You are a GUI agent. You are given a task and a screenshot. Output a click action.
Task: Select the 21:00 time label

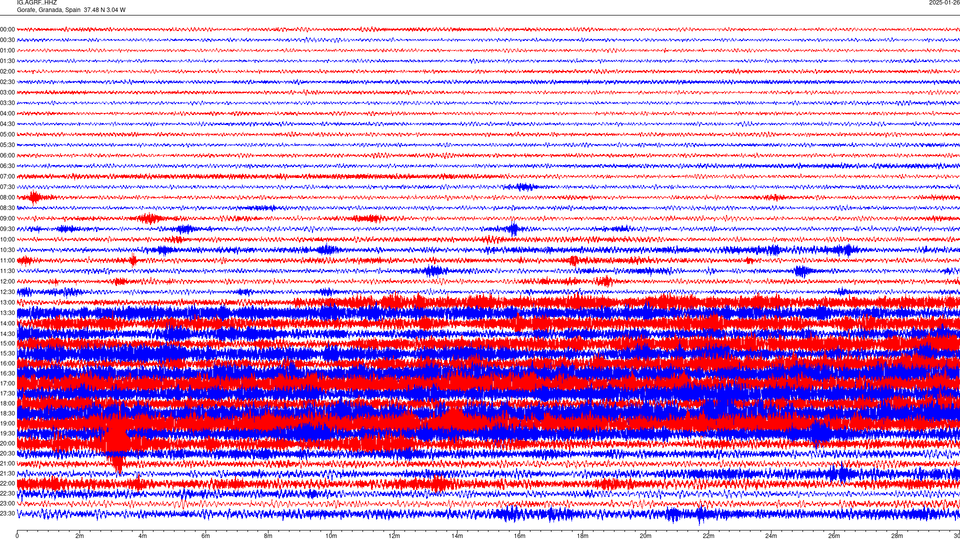tap(7, 463)
